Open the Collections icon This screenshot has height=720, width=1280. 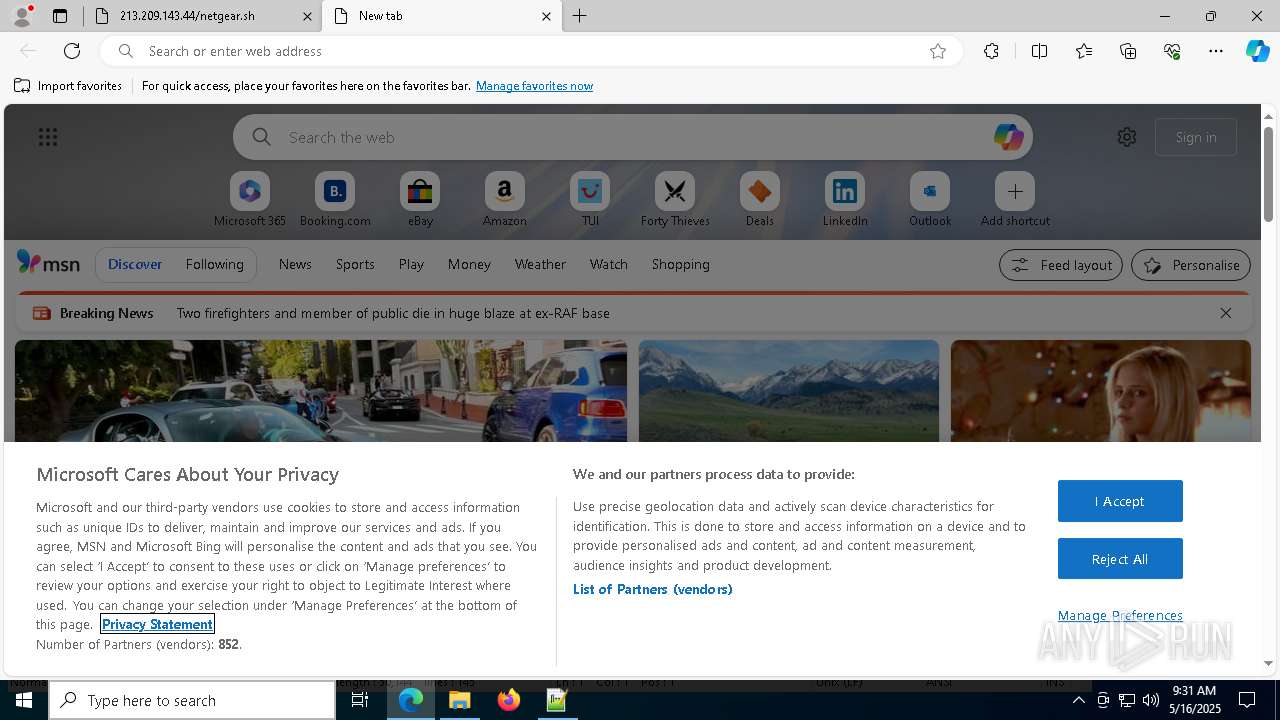1128,51
